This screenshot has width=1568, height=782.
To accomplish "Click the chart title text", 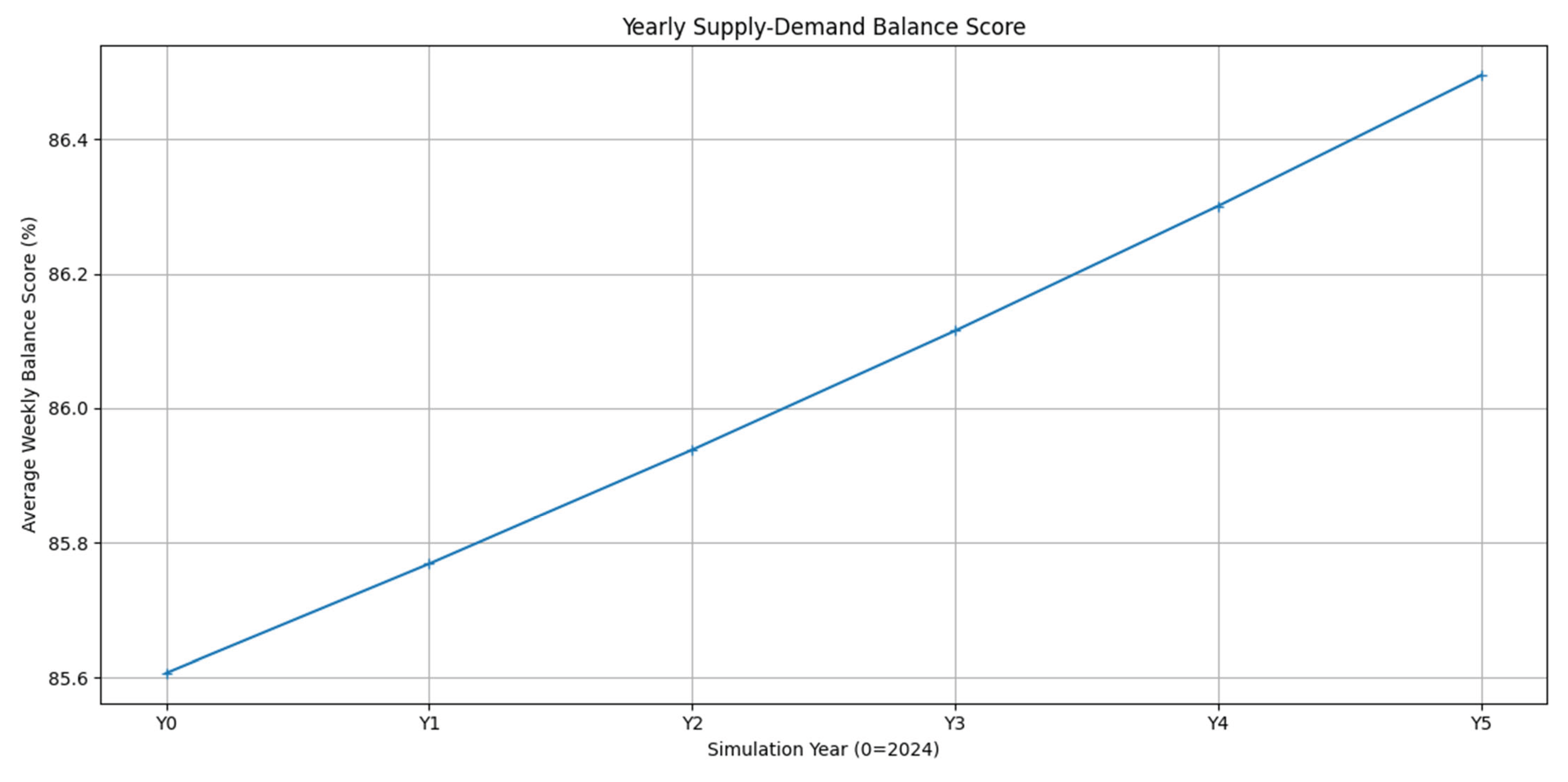I will pos(823,27).
